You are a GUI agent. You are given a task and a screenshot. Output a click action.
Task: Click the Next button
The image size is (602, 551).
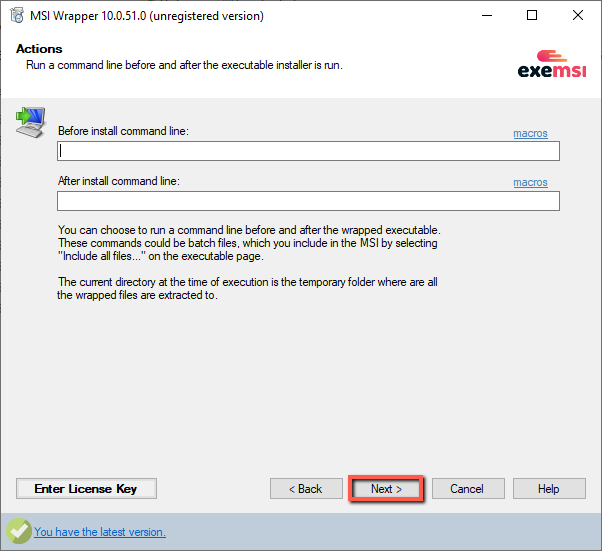(x=386, y=488)
